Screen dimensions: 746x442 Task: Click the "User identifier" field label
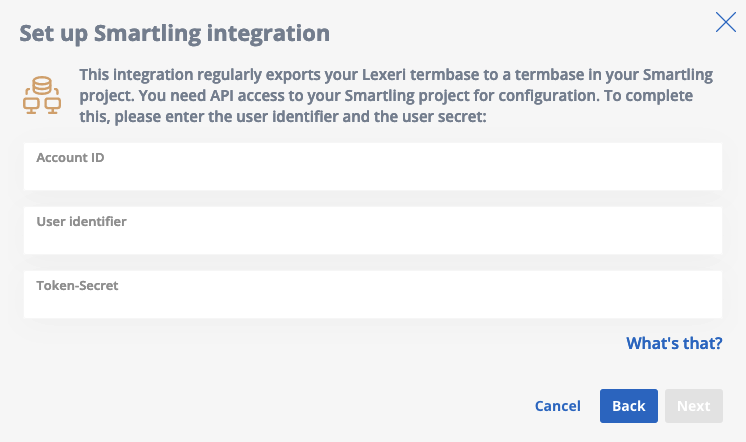click(x=81, y=222)
